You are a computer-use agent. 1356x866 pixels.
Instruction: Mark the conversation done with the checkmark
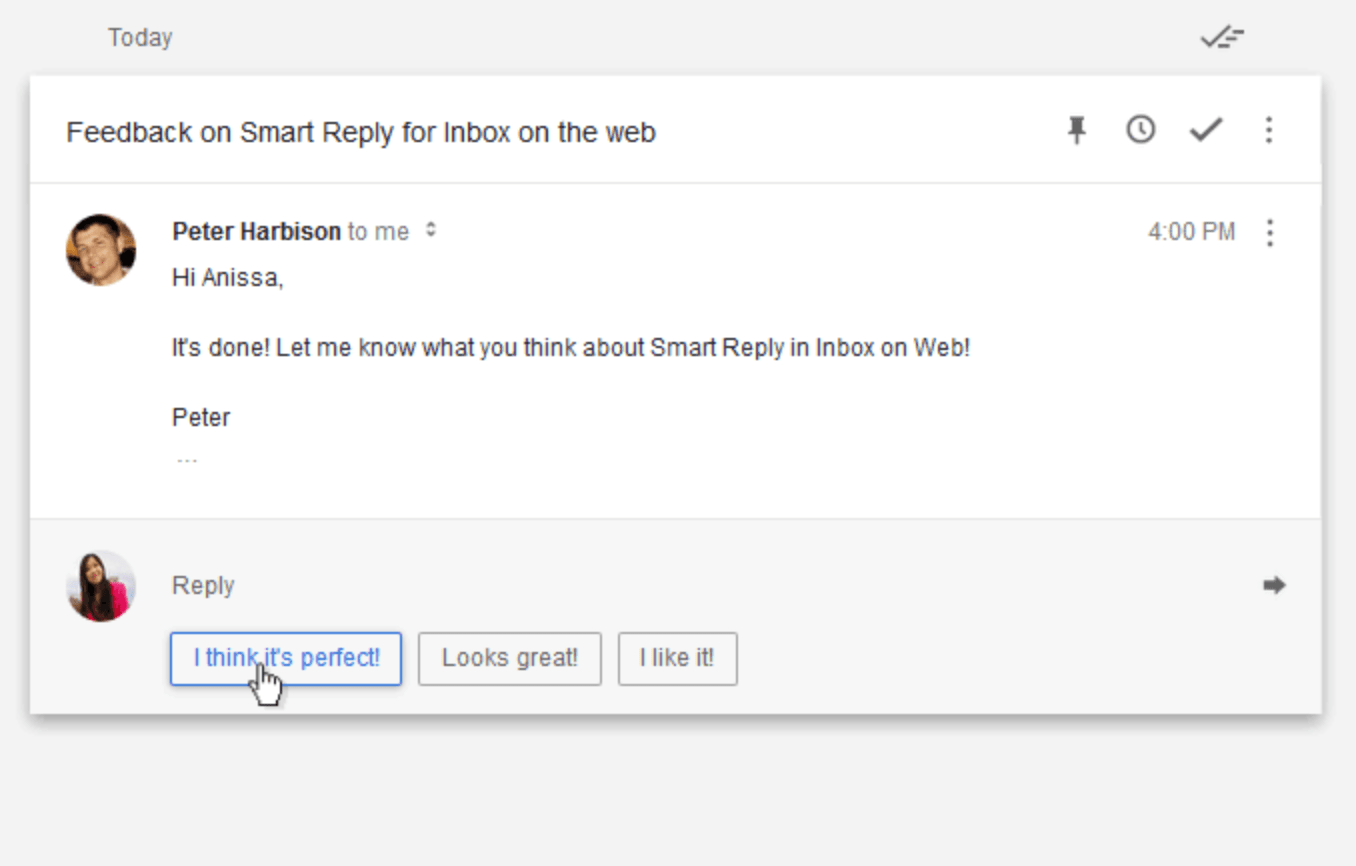coord(1206,130)
